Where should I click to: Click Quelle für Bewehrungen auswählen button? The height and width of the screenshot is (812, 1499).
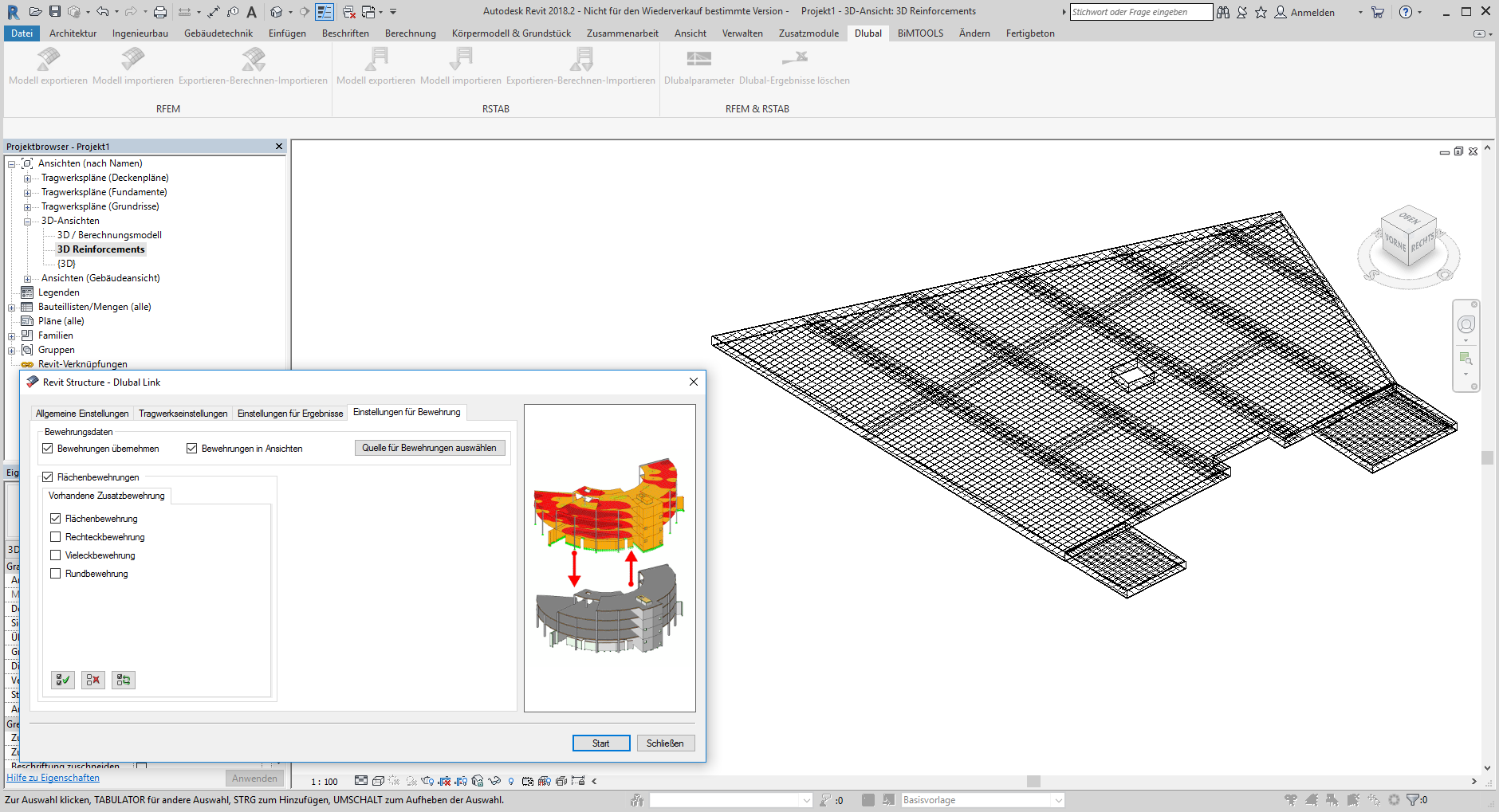pyautogui.click(x=430, y=448)
